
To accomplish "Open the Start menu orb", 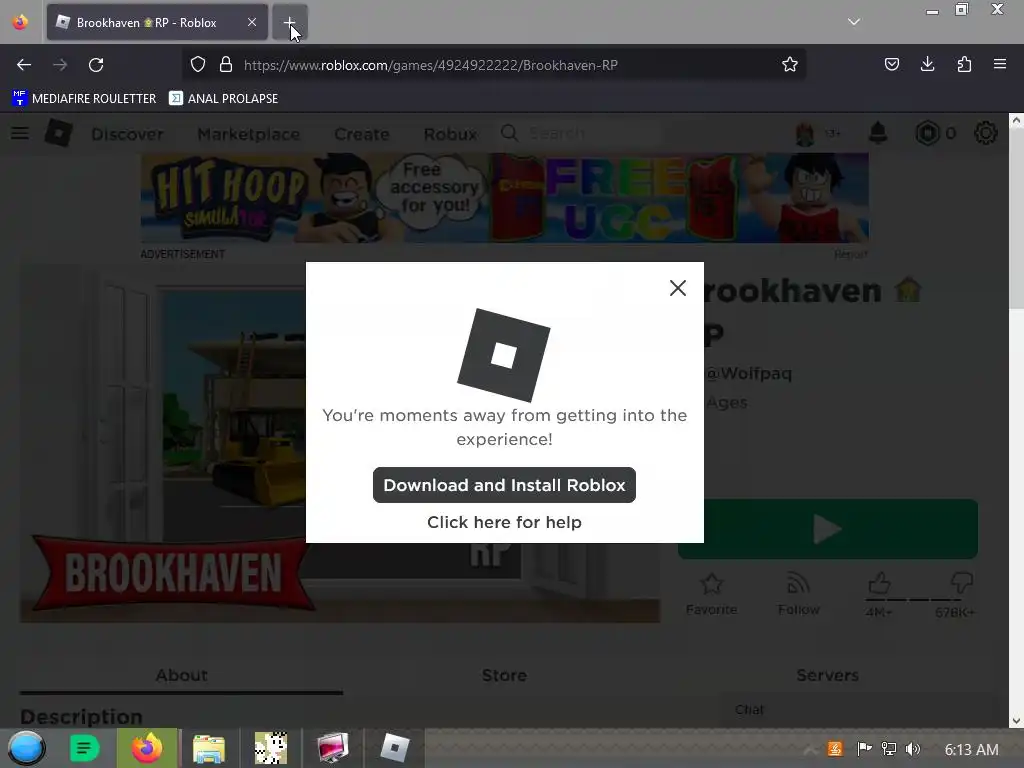I will [x=27, y=748].
